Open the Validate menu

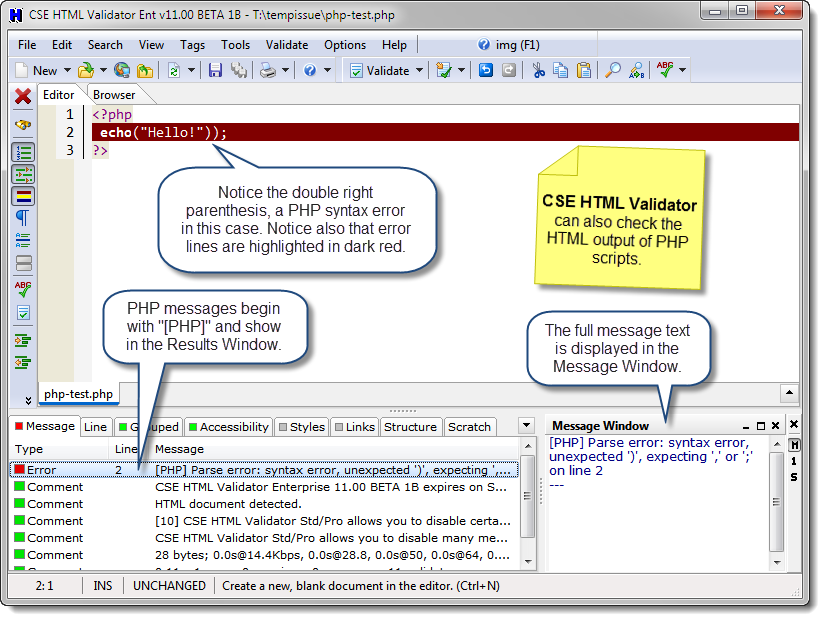(287, 45)
